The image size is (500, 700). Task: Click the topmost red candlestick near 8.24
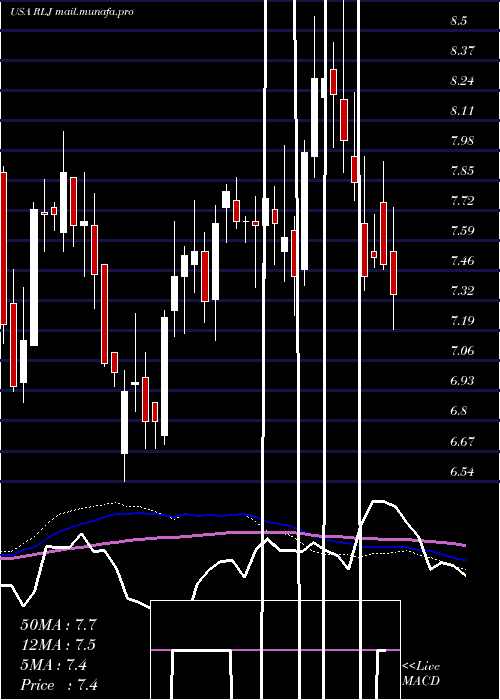pyautogui.click(x=333, y=82)
